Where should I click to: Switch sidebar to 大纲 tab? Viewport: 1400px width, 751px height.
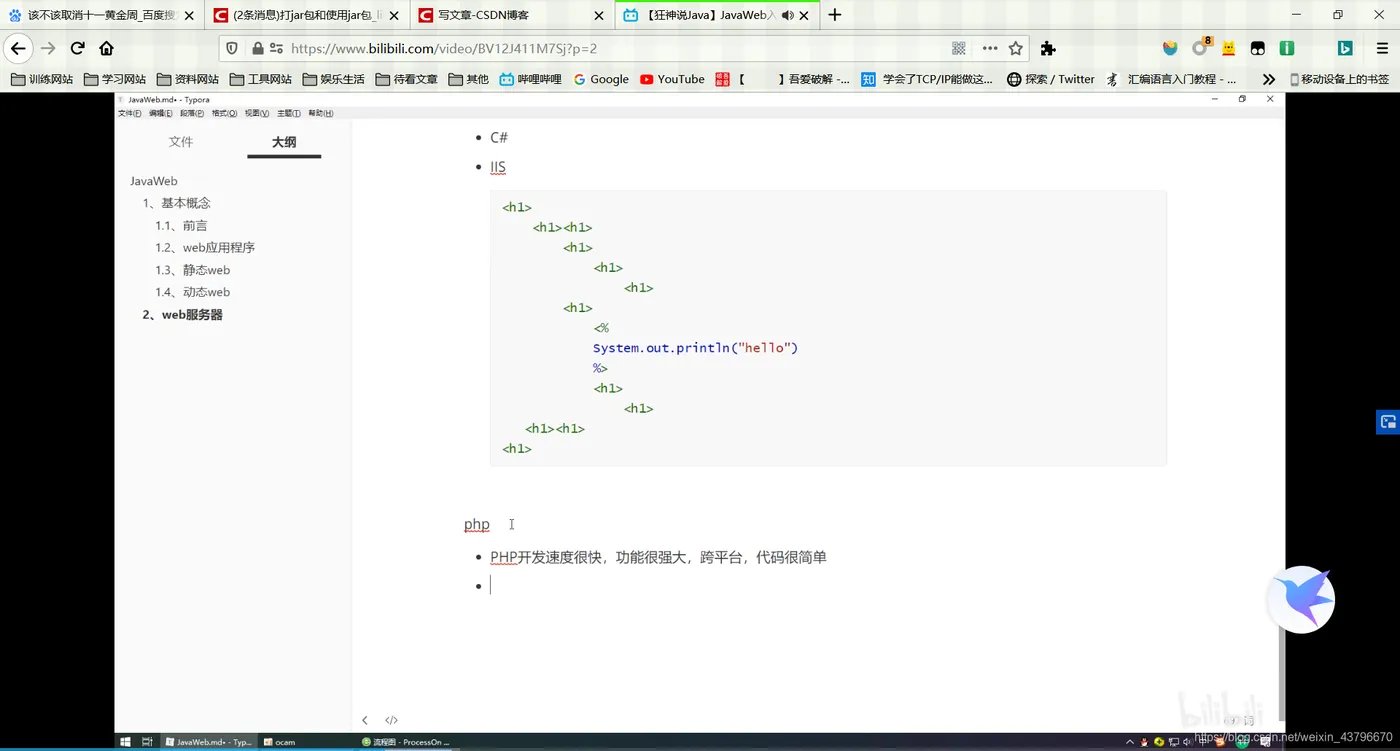[284, 142]
